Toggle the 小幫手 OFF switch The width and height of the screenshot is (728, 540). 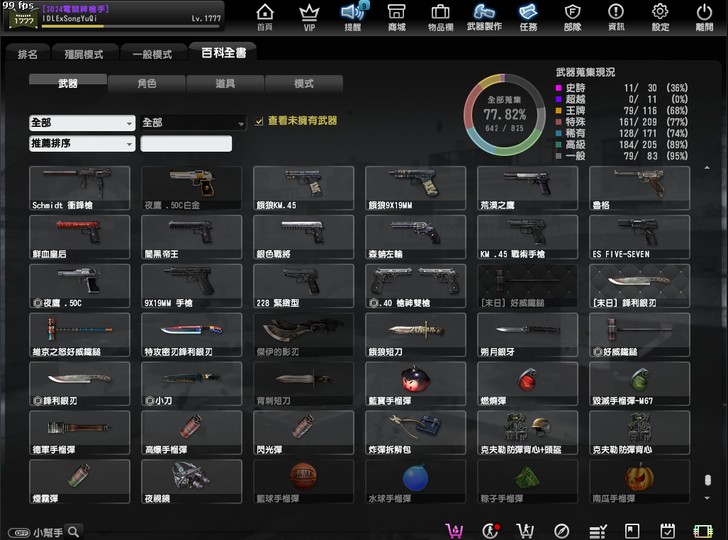[x=19, y=533]
